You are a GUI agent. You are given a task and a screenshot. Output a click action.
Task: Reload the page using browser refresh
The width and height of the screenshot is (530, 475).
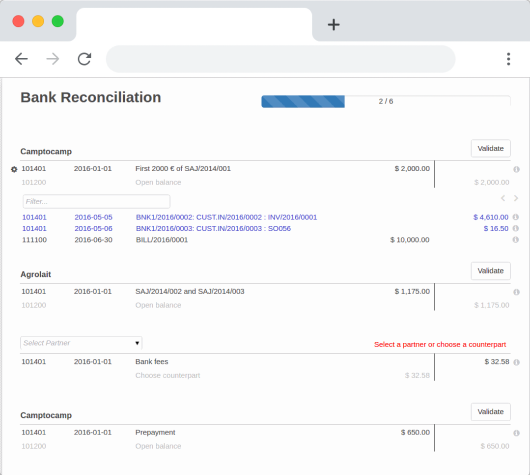click(85, 59)
